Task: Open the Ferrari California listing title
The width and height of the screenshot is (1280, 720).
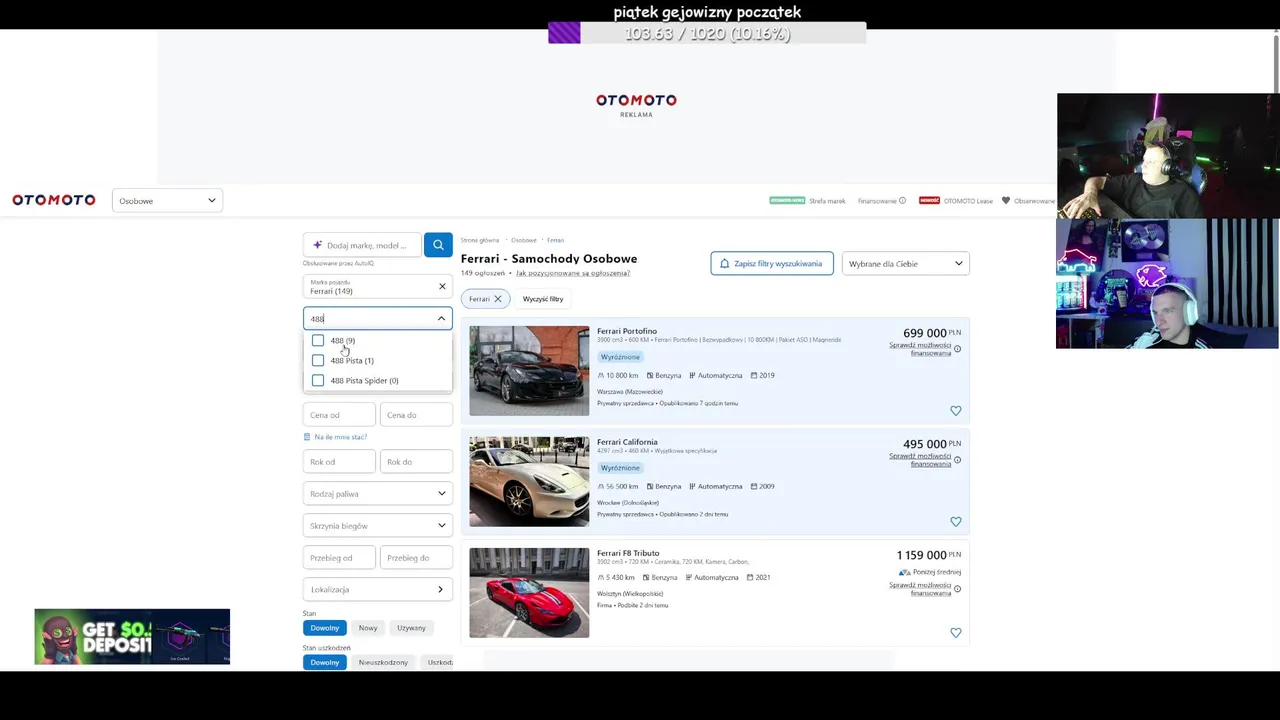Action: pyautogui.click(x=627, y=442)
